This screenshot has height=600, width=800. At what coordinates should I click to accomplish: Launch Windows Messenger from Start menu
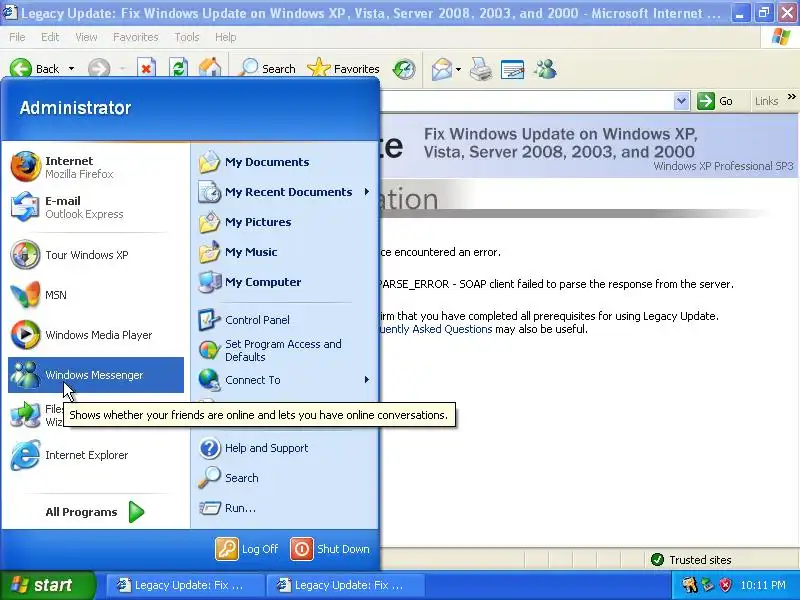(x=96, y=375)
